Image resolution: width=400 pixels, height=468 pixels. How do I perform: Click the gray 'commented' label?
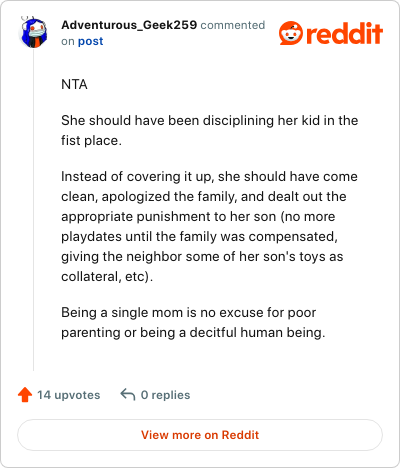pos(233,25)
